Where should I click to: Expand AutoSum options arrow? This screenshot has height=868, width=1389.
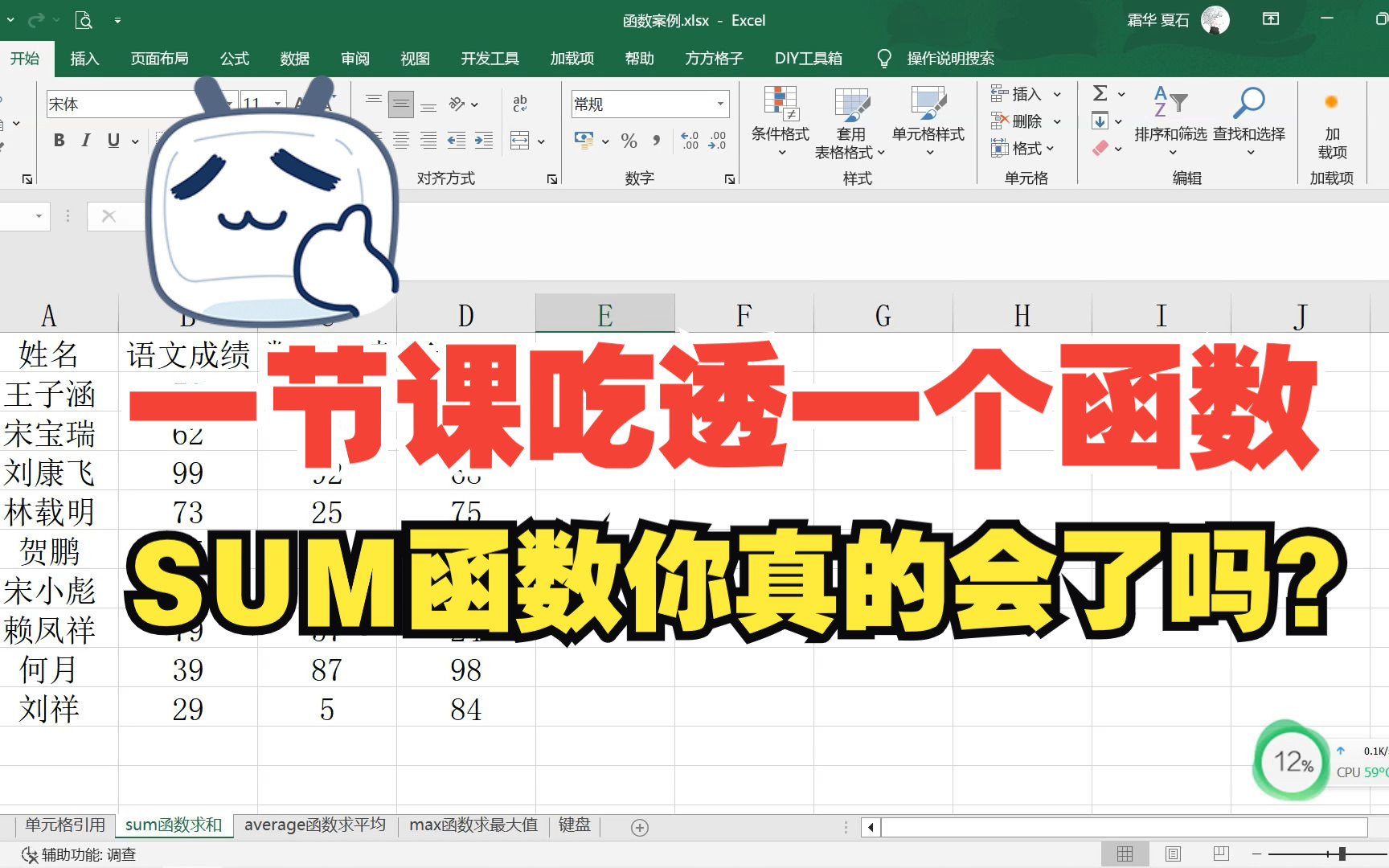pyautogui.click(x=1121, y=94)
